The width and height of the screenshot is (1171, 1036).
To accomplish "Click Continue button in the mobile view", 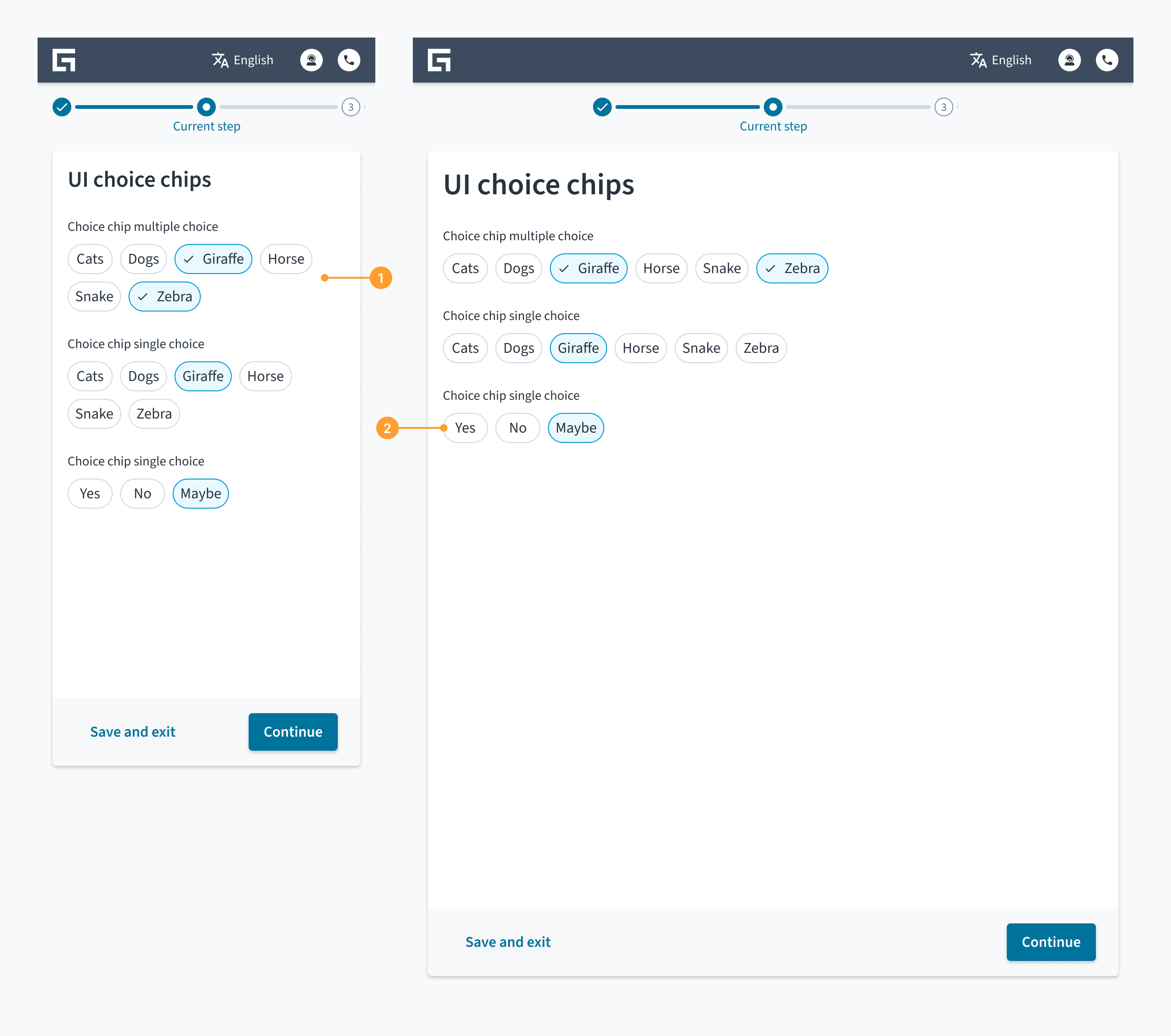I will click(x=293, y=732).
